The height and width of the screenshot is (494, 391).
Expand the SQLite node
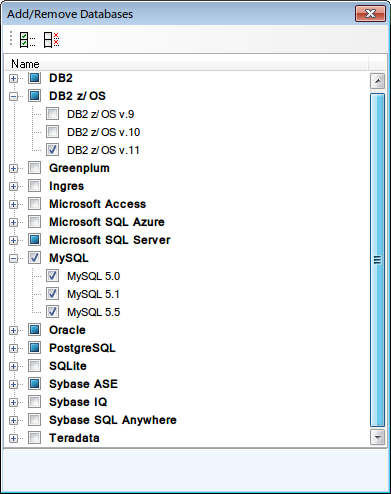pyautogui.click(x=13, y=367)
